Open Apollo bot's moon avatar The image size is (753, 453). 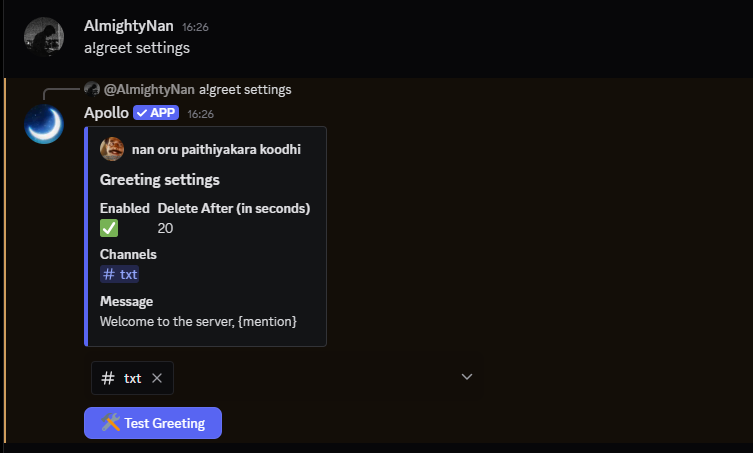[44, 124]
